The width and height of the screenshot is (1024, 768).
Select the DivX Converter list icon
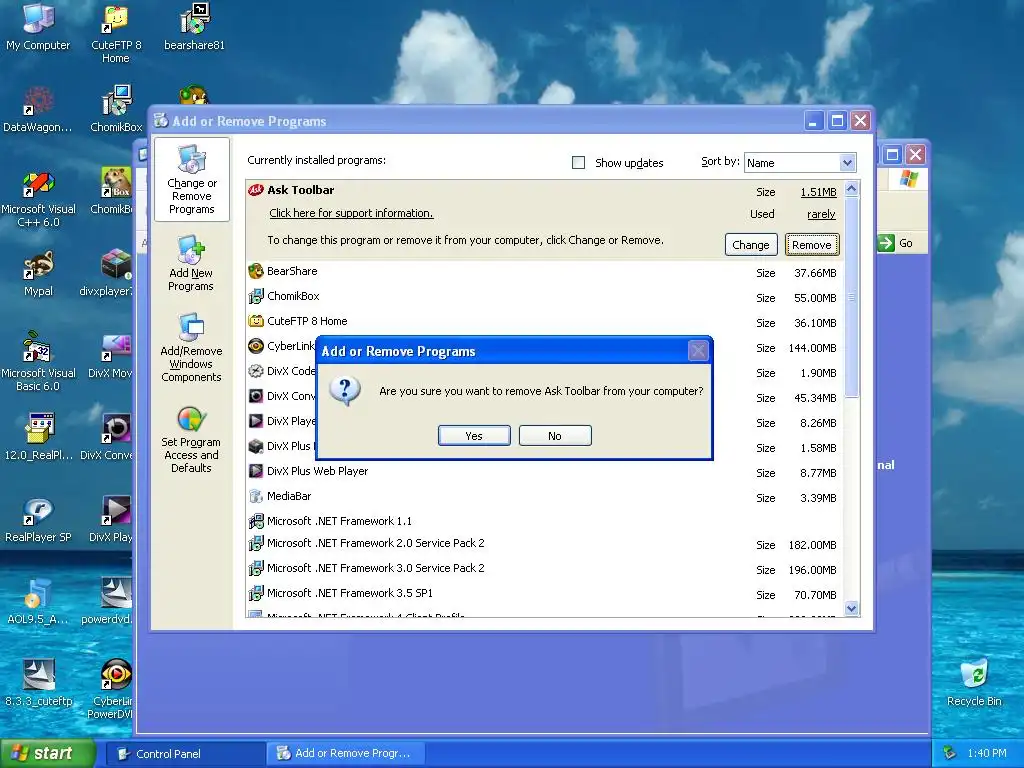coord(255,396)
